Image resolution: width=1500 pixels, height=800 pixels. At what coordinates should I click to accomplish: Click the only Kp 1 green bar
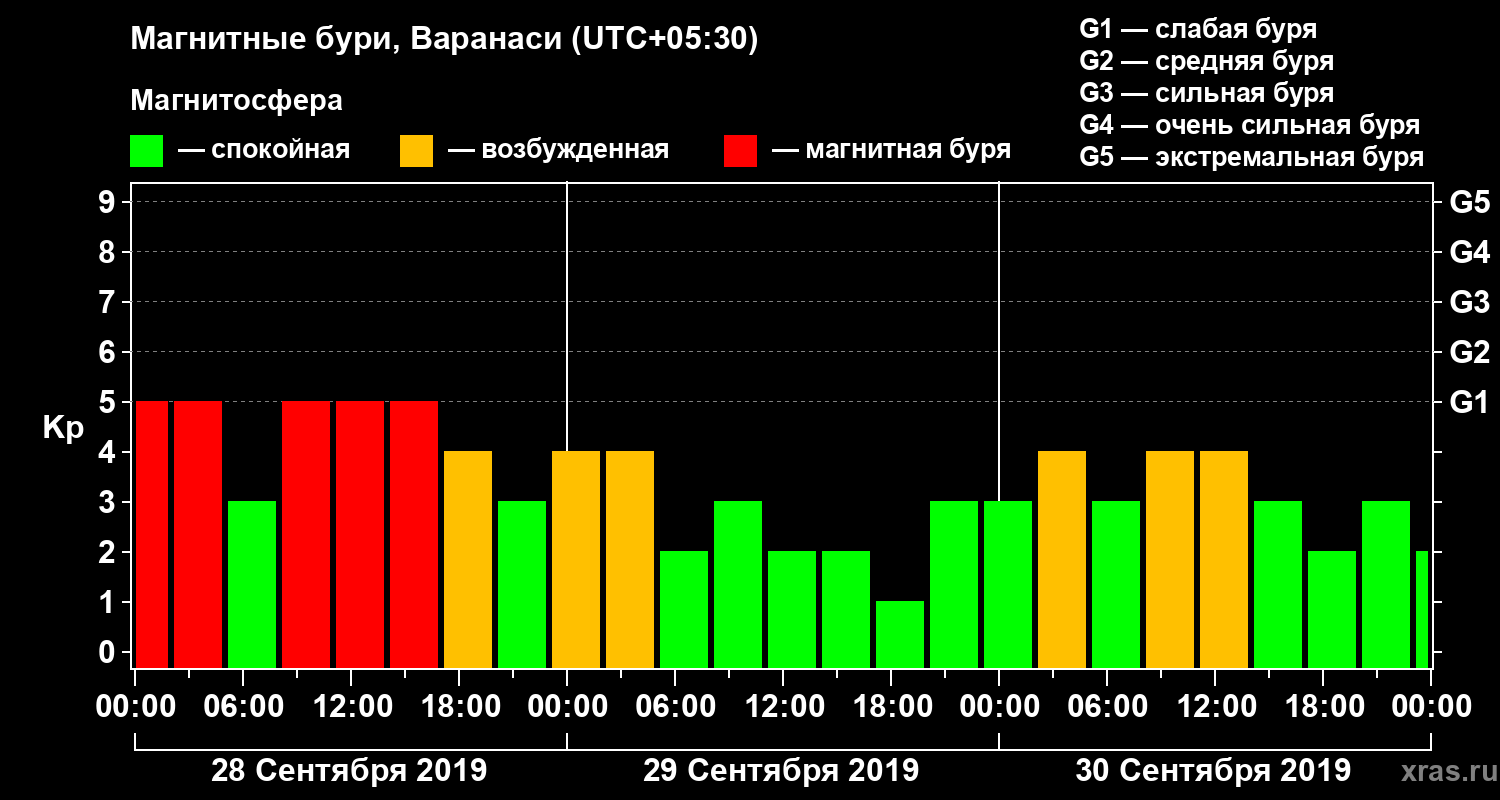click(x=900, y=634)
